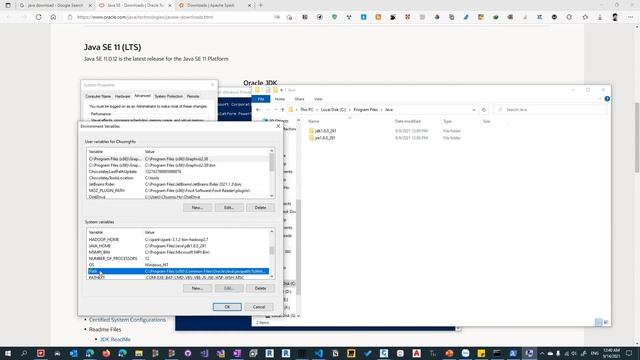Click Program Files in Explorer breadcrumb
640x360 pixels.
tap(365, 110)
